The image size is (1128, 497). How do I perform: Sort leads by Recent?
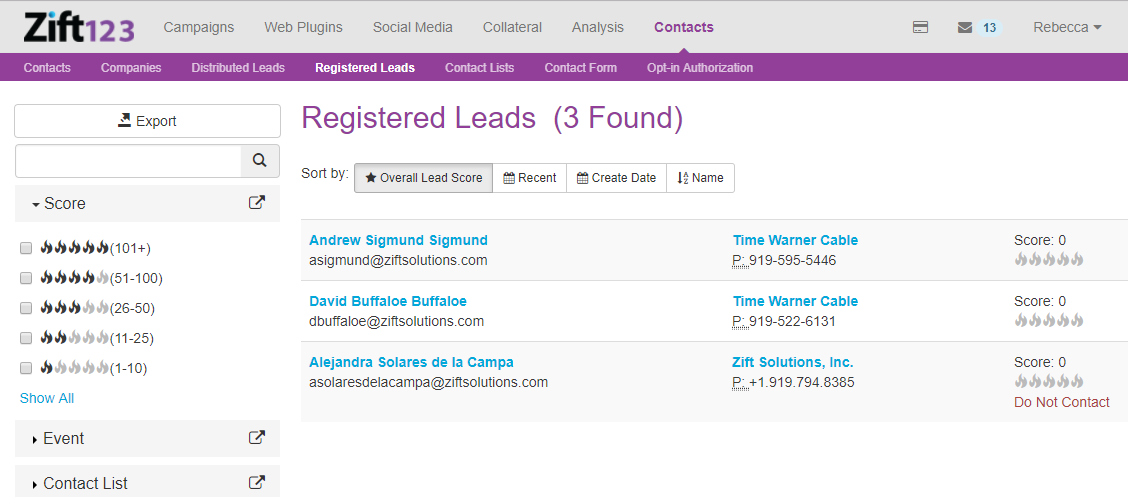tap(529, 178)
